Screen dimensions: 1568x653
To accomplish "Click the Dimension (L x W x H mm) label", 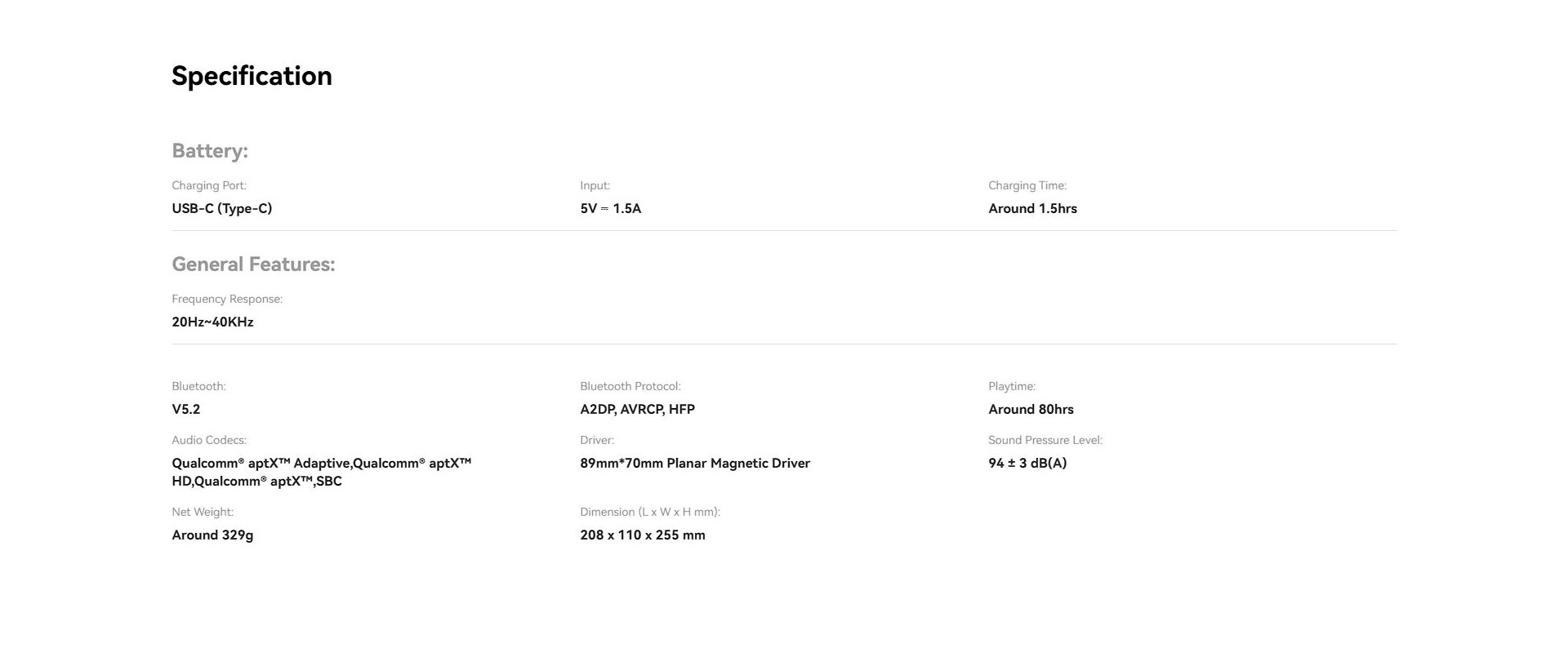I will coord(649,513).
